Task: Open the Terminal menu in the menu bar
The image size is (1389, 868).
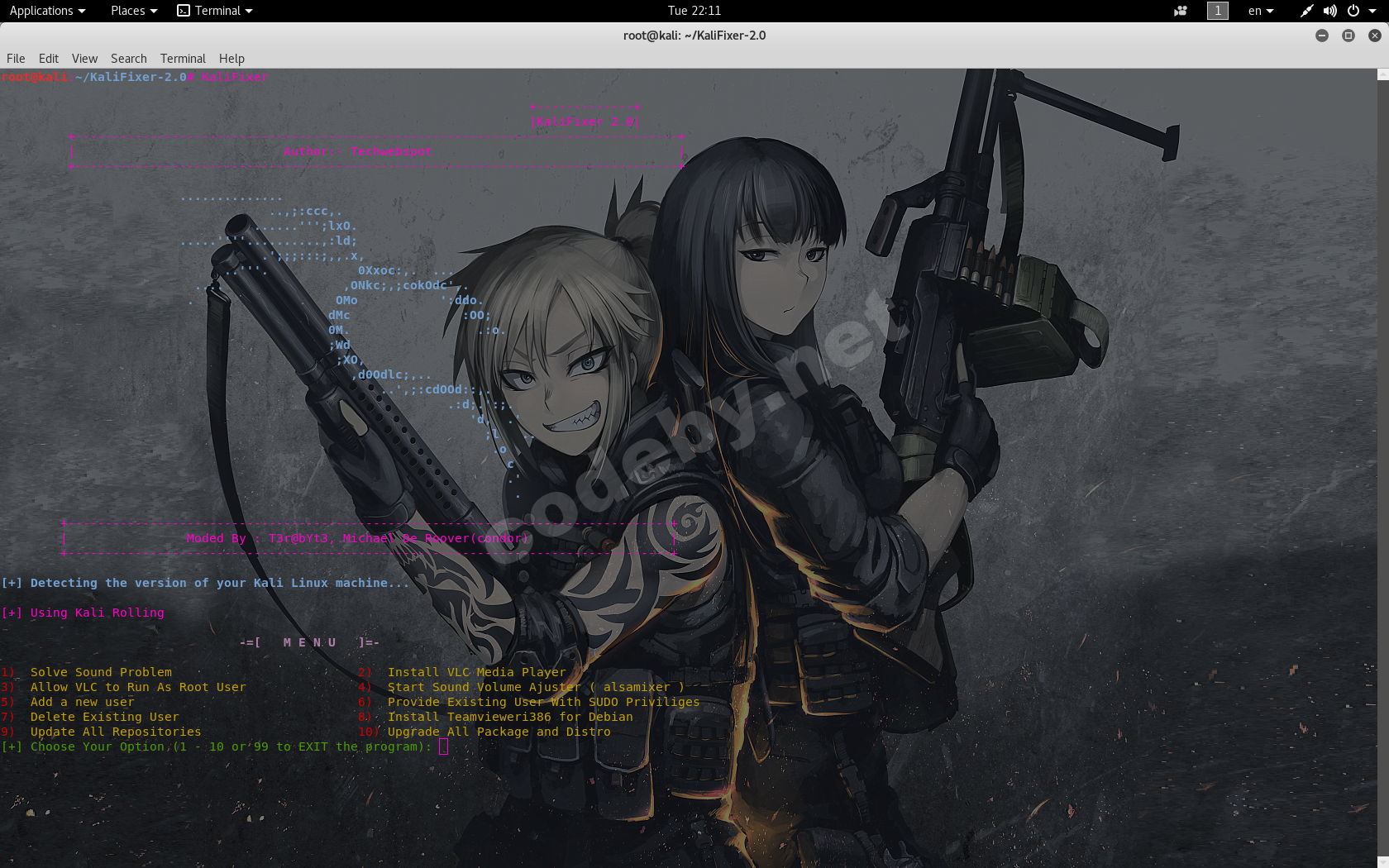Action: (183, 59)
